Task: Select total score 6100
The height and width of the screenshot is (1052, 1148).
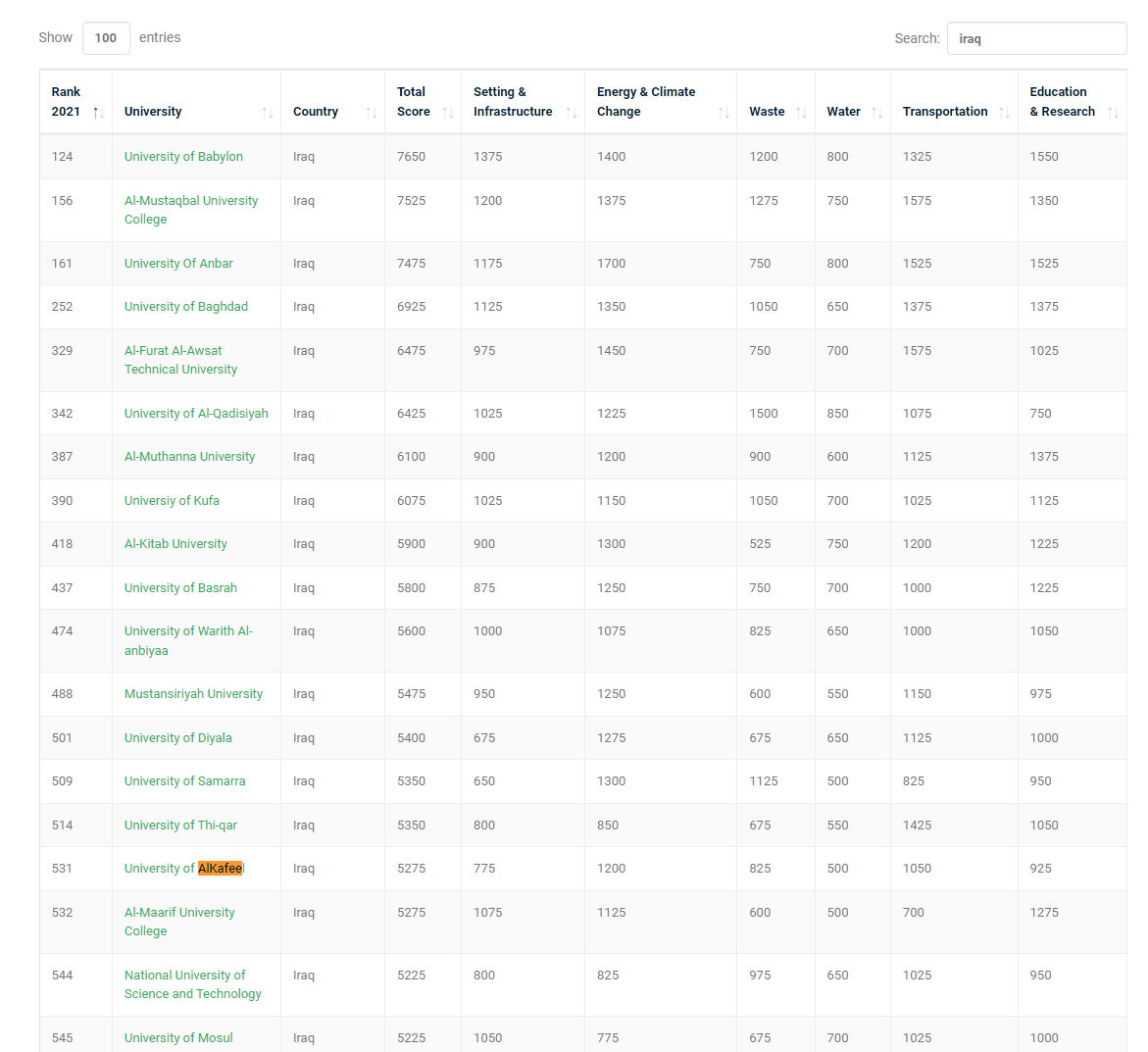Action: tap(412, 457)
